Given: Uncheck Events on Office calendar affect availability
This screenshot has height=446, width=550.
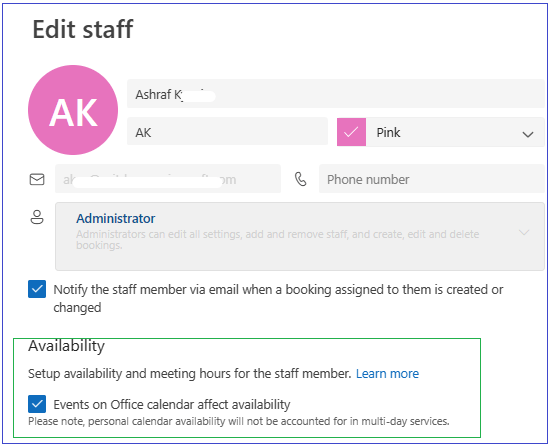Looking at the screenshot, I should click(x=37, y=404).
